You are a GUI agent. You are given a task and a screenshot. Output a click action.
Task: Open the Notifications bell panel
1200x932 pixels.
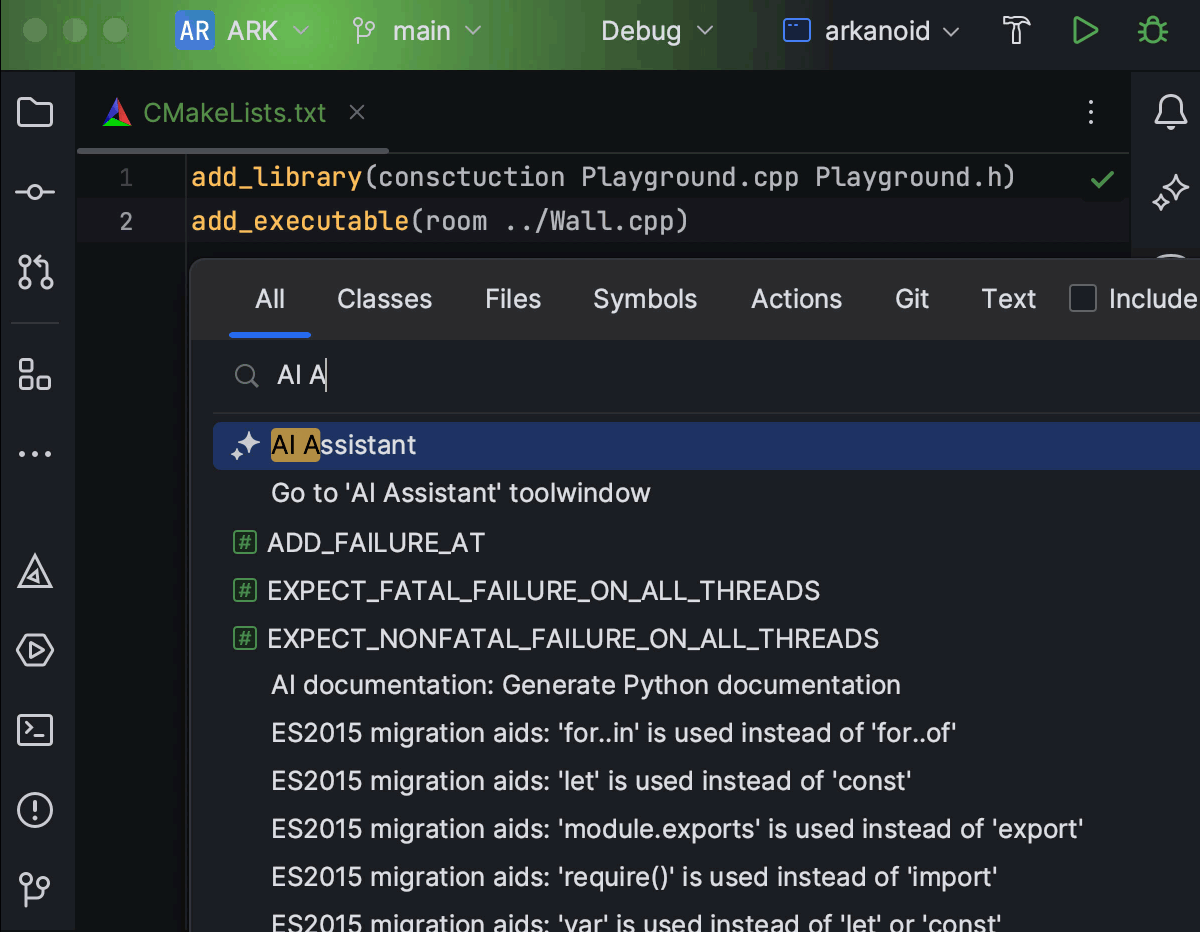click(x=1170, y=113)
